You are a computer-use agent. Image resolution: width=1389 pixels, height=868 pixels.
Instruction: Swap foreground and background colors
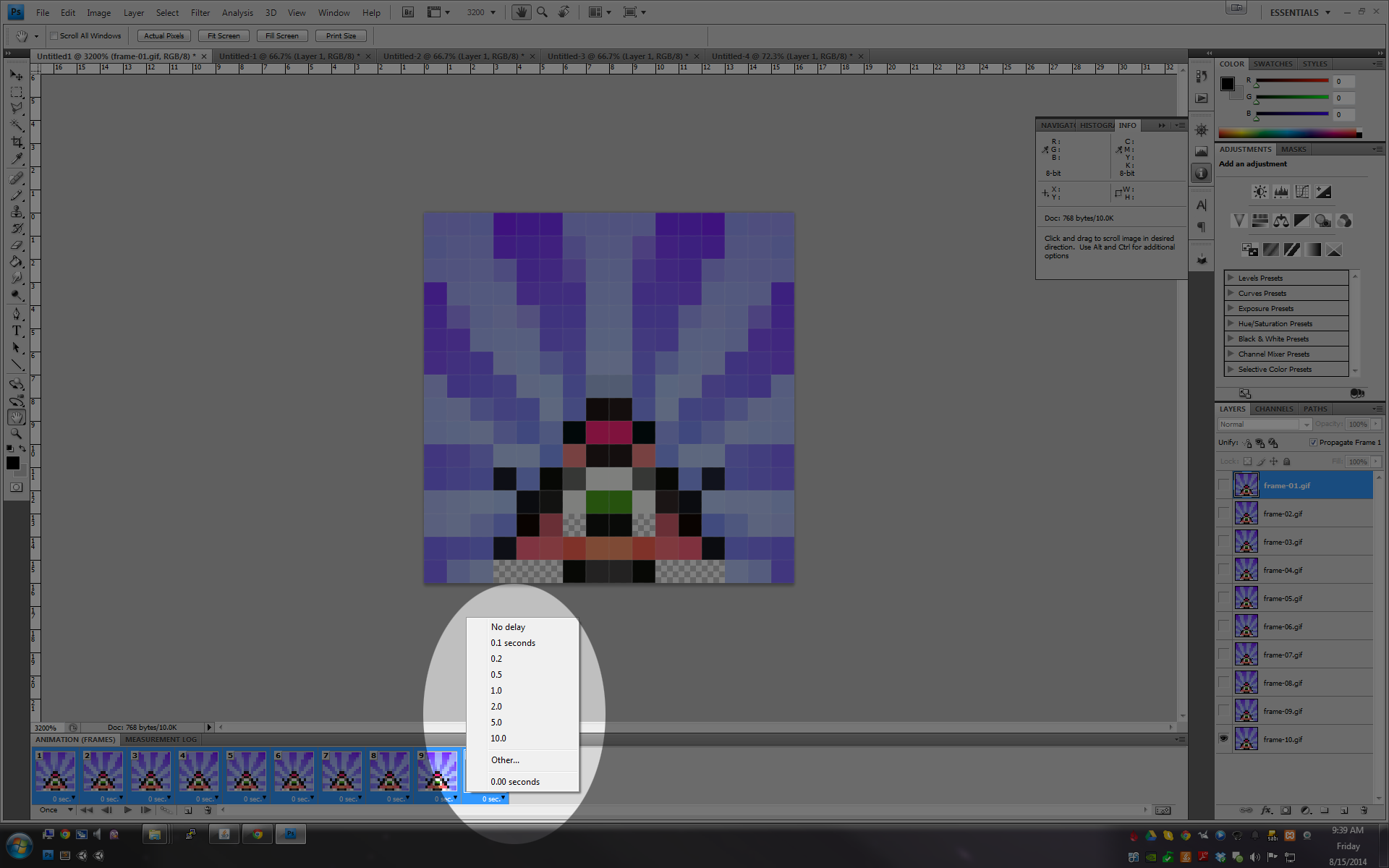(x=22, y=448)
